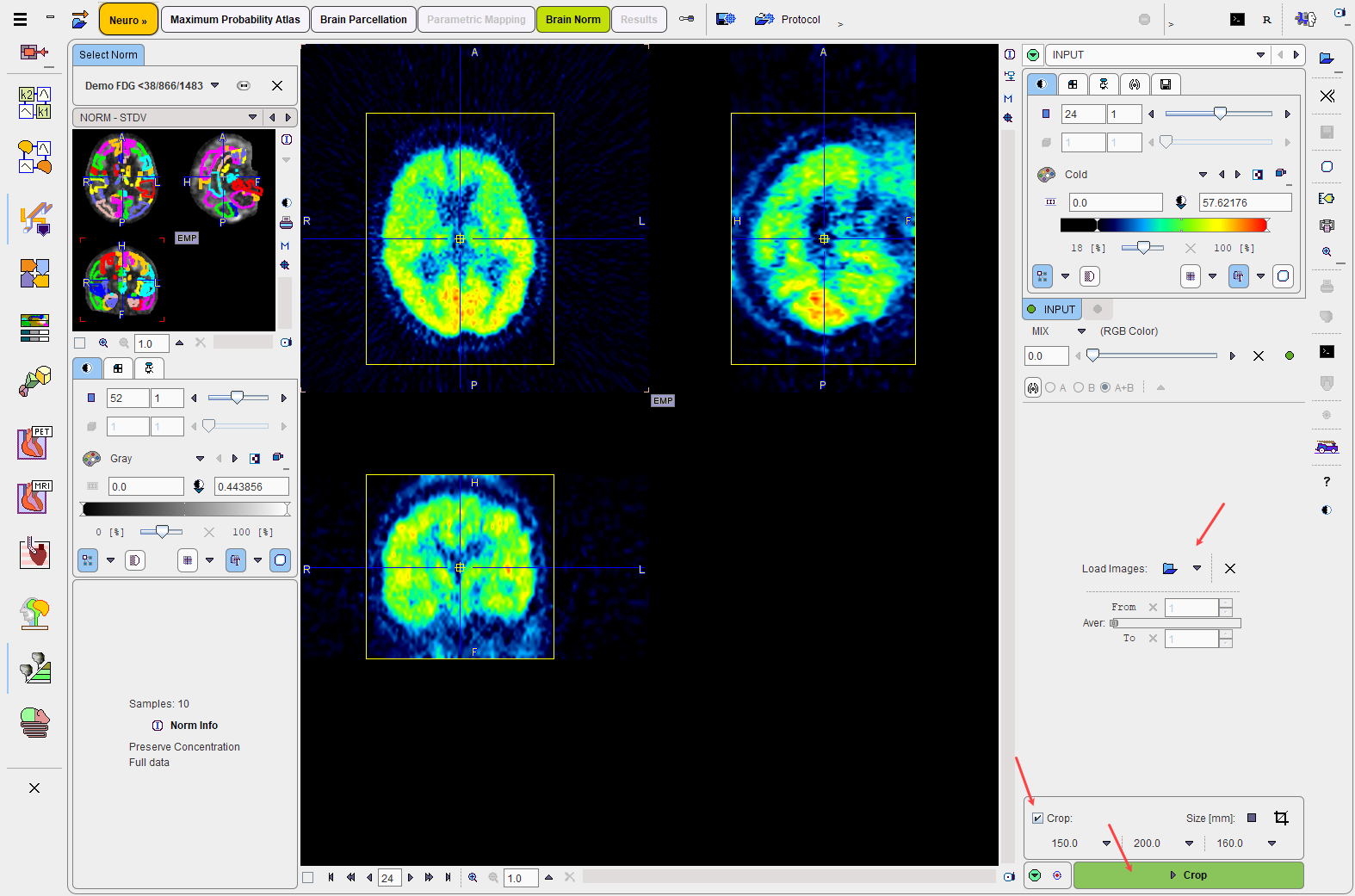Open the Protocol button
Viewport: 1355px width, 896px height.
pyautogui.click(x=788, y=19)
